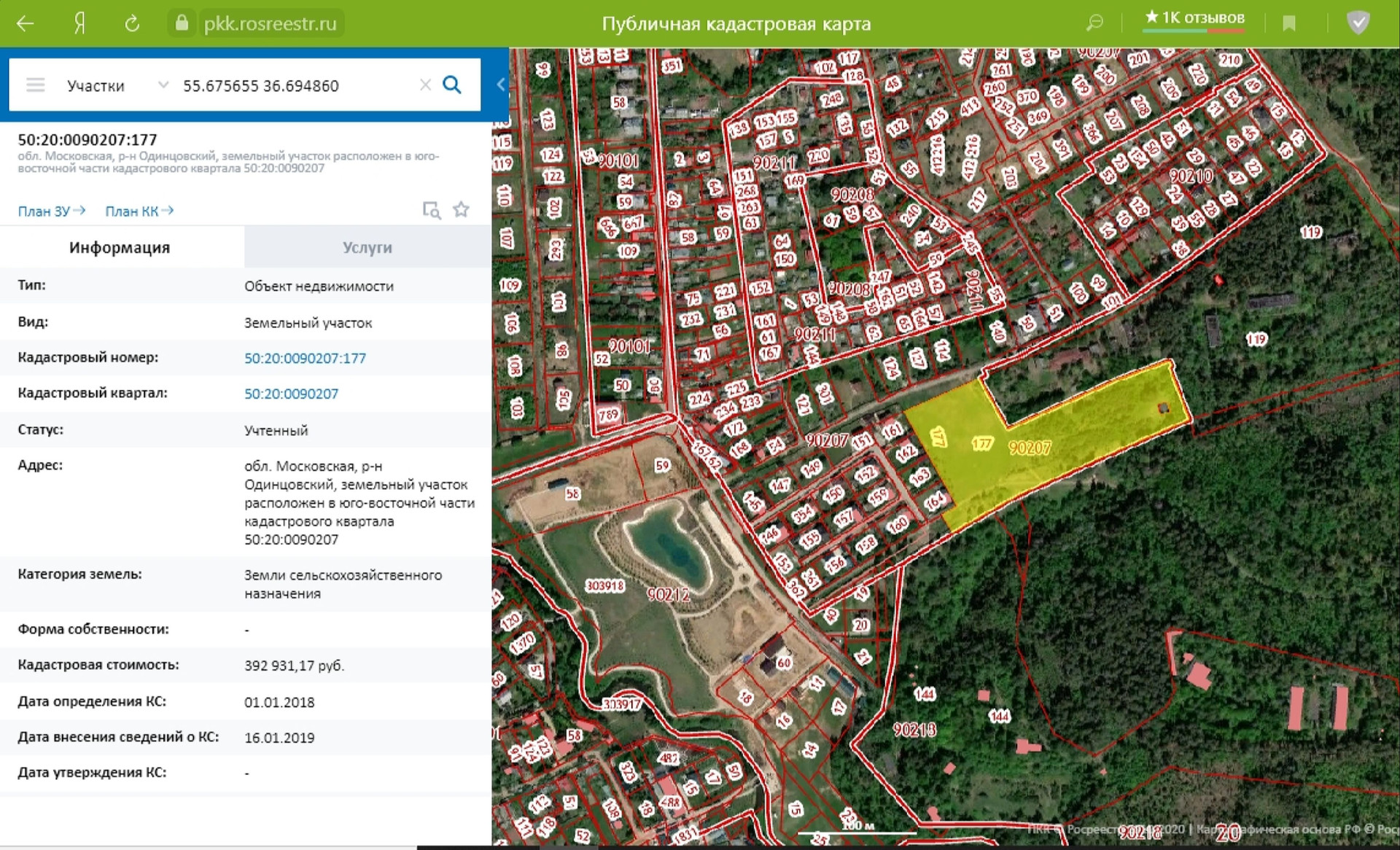1400x850 pixels.
Task: Click the blue search magnifier icon
Action: pos(452,85)
